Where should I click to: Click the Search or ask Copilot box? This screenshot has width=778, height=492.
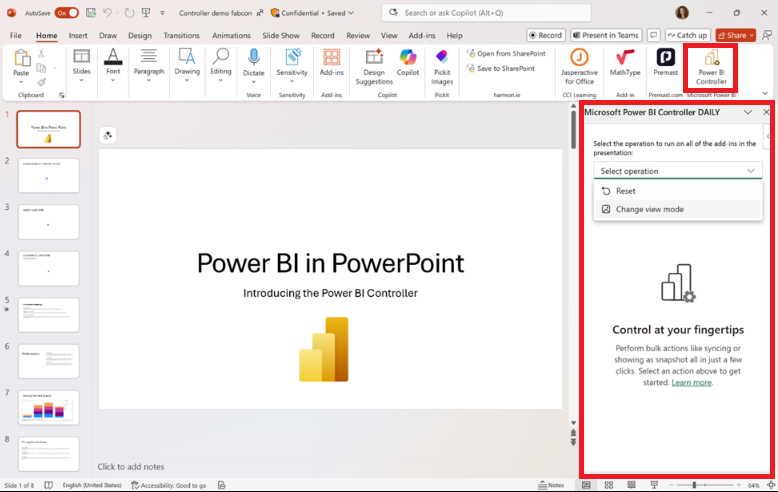pyautogui.click(x=486, y=13)
